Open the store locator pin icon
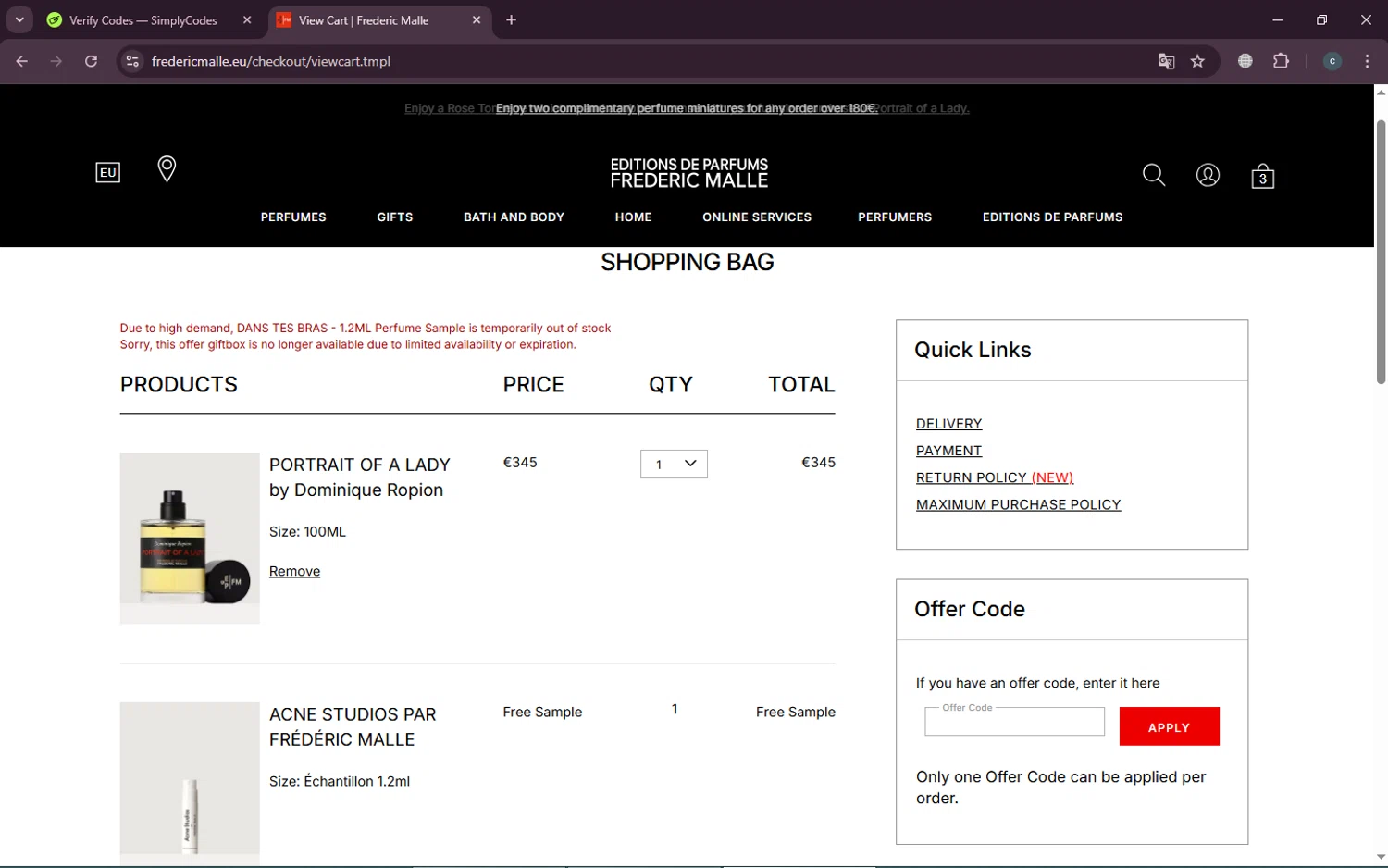The height and width of the screenshot is (868, 1388). click(x=167, y=169)
